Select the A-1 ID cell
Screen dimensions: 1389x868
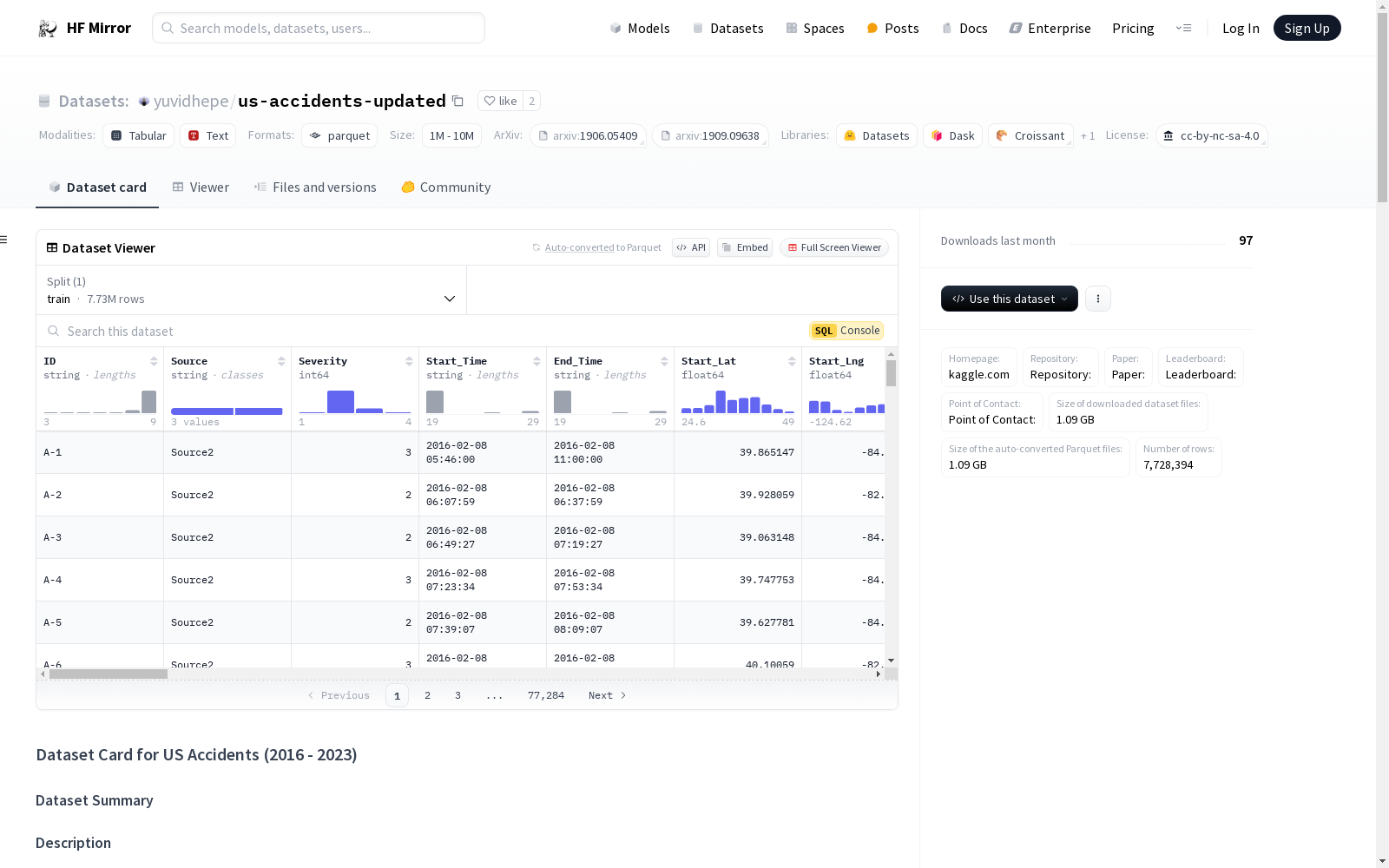tap(100, 452)
